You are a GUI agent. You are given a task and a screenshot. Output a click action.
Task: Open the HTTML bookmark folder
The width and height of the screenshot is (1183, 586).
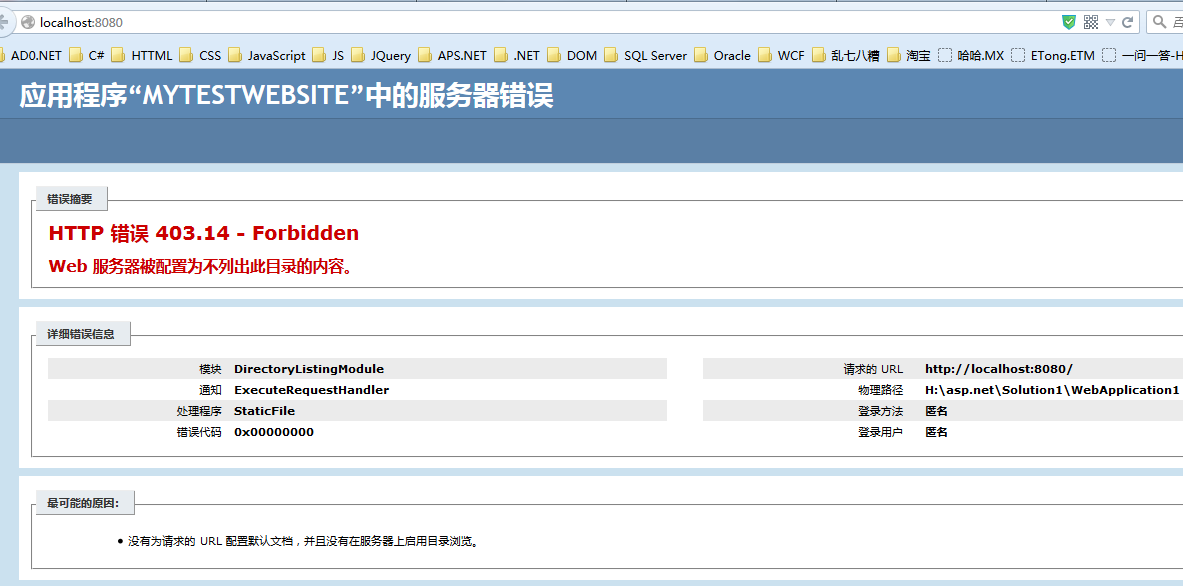pos(142,55)
